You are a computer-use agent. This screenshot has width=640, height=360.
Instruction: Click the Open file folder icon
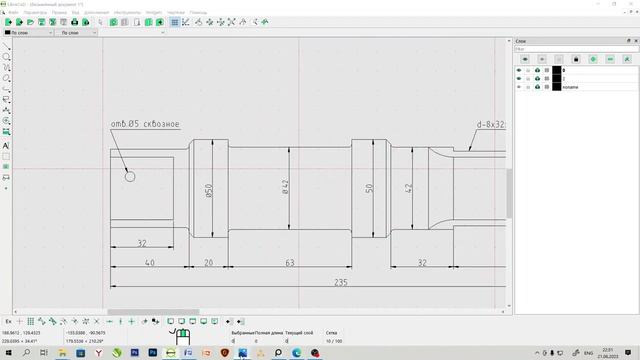point(30,22)
